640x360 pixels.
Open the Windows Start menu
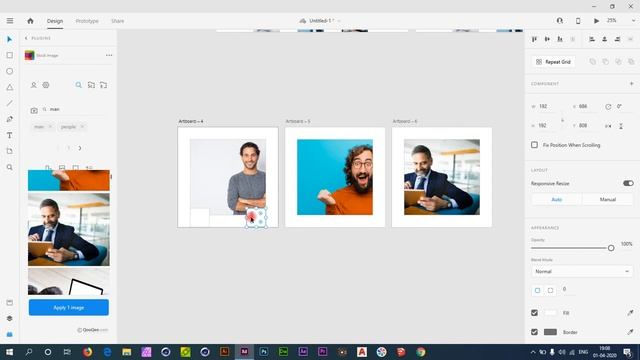coord(9,352)
